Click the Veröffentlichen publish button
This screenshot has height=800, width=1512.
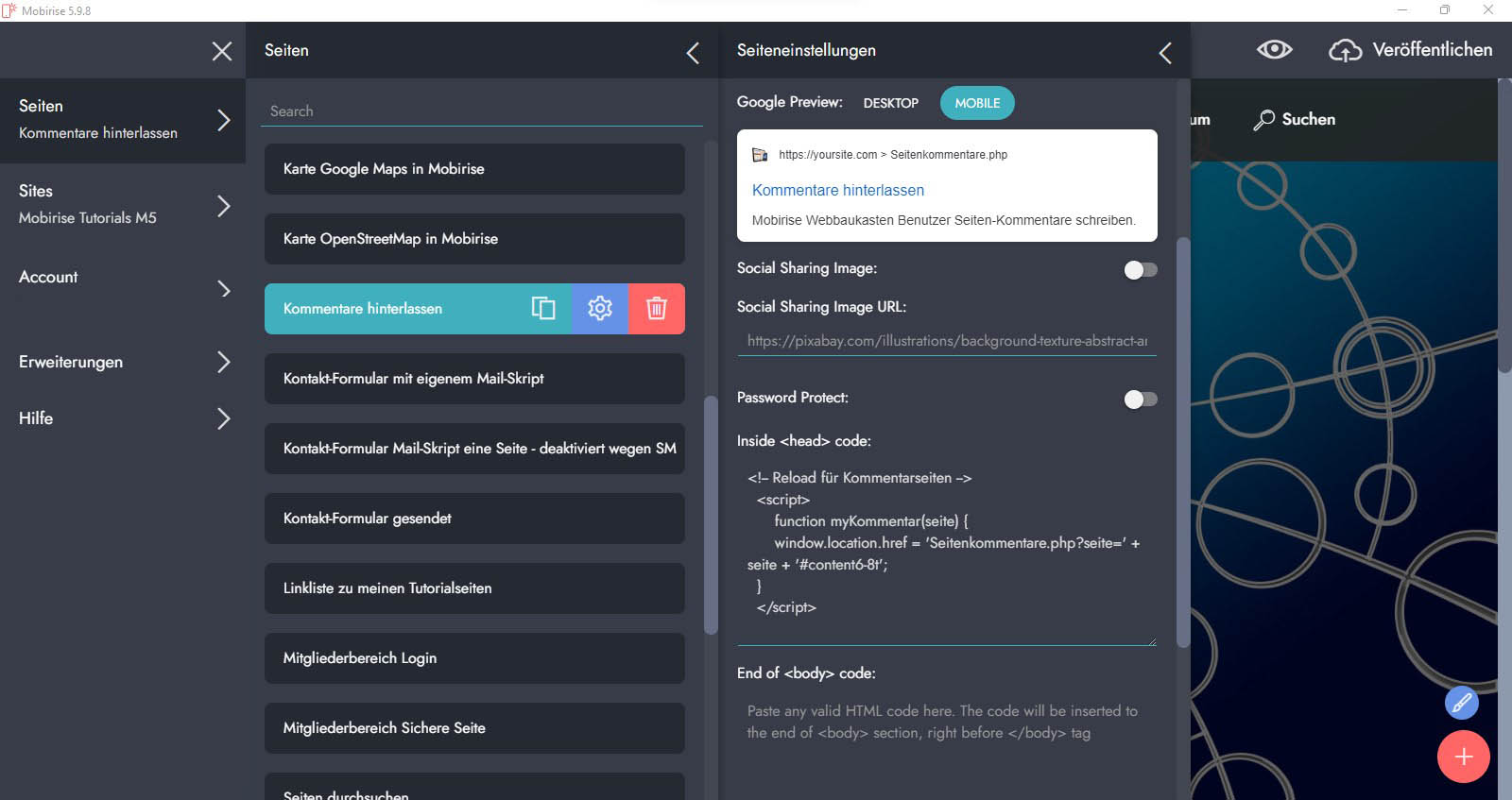pos(1412,50)
